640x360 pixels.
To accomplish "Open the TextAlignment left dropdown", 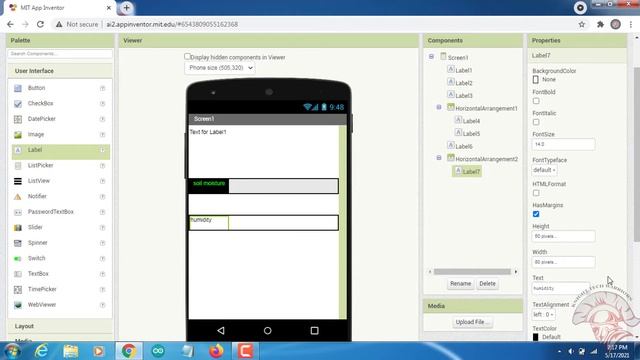I will (x=543, y=314).
